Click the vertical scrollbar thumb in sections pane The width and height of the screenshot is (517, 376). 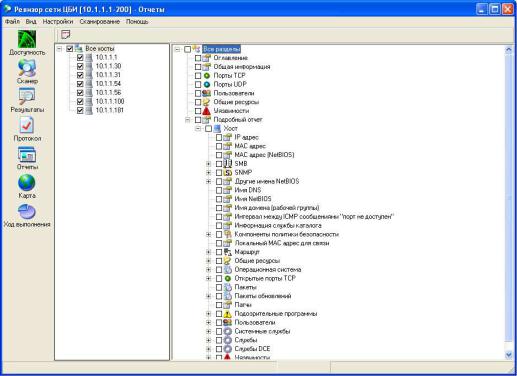tap(509, 198)
